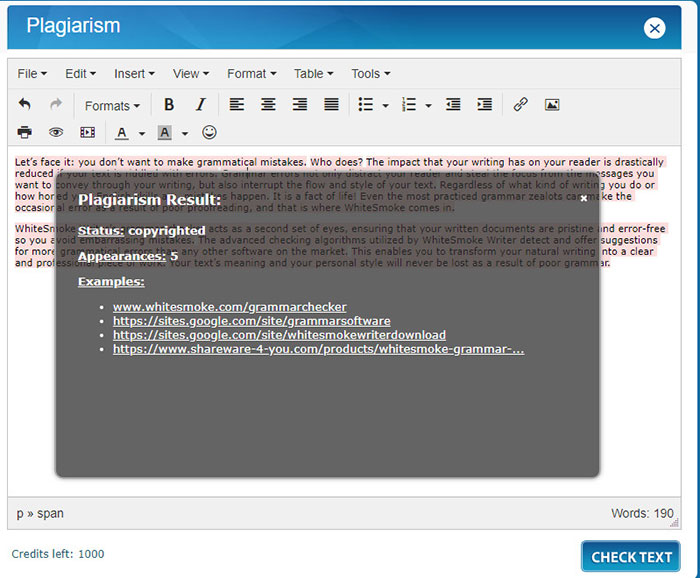Click the Insert link chain icon
Image resolution: width=700 pixels, height=578 pixels.
521,105
